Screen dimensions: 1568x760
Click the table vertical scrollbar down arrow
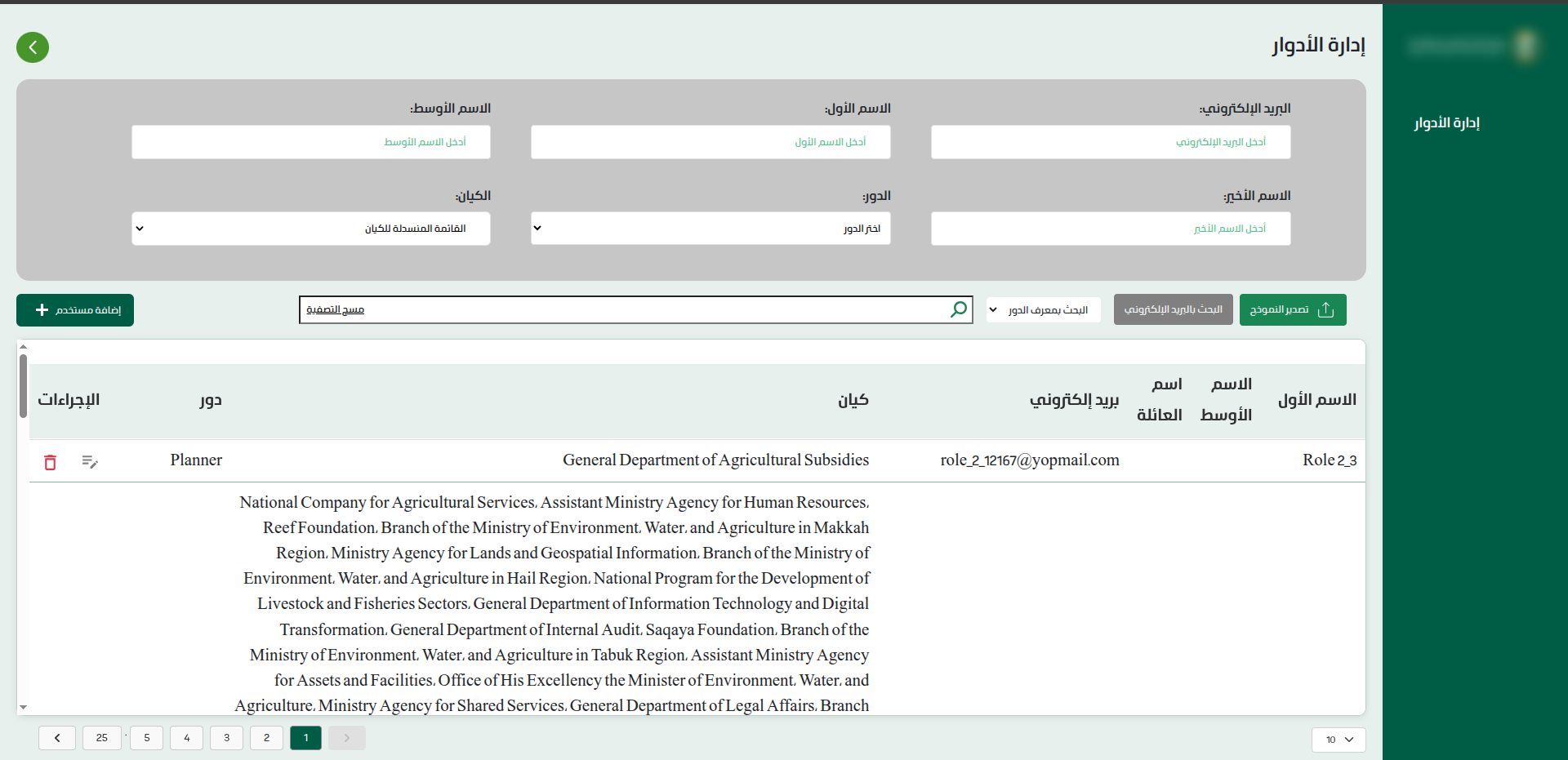click(24, 707)
